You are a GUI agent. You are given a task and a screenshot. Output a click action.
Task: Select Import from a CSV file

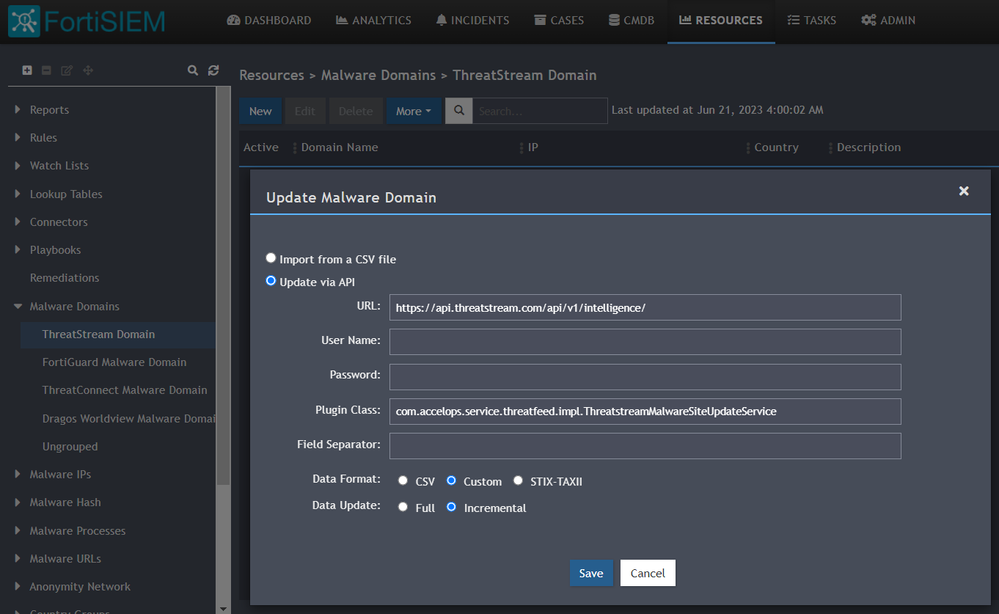[x=271, y=259]
